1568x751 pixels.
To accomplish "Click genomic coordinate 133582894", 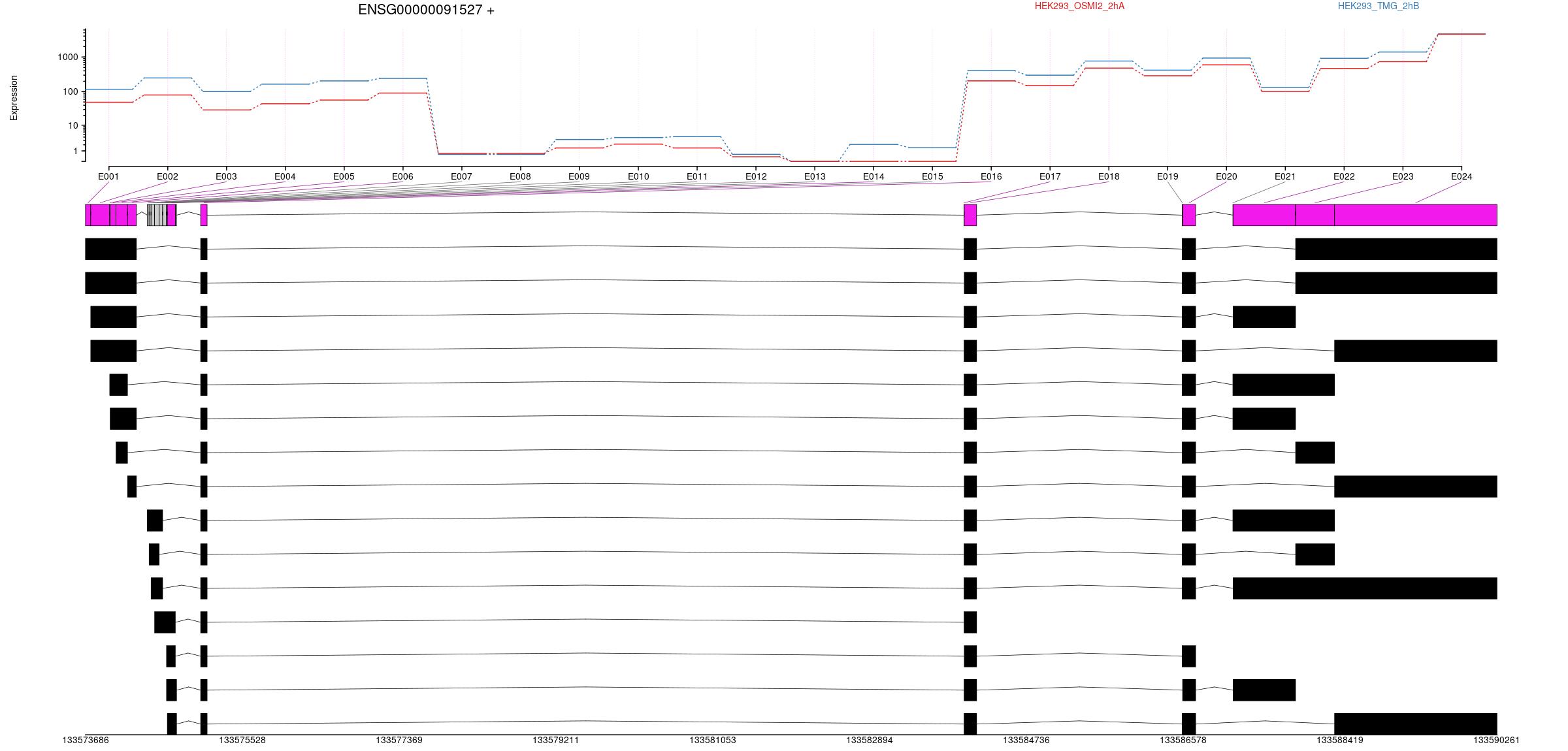I will tap(870, 740).
